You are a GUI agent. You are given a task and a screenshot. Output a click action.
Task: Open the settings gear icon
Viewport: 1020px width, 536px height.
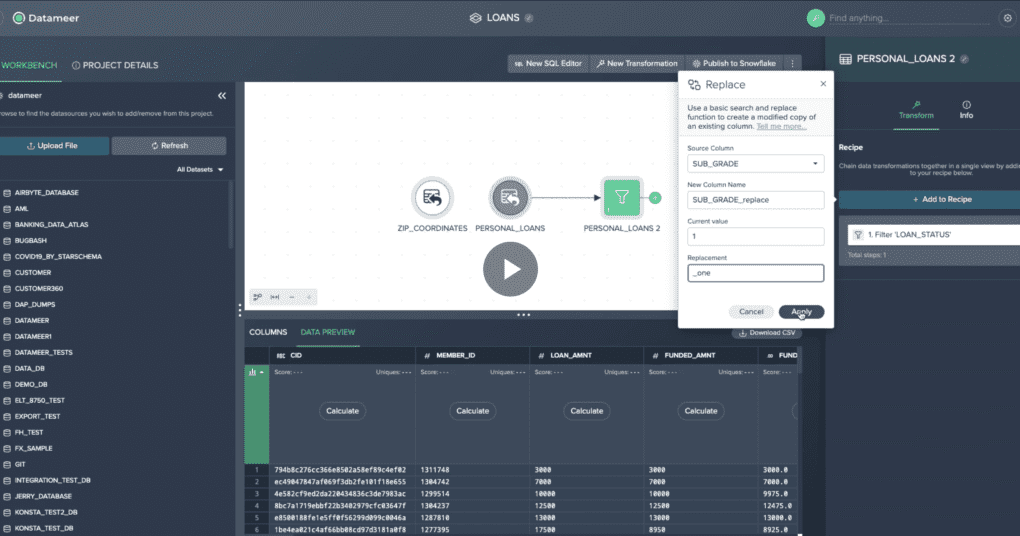(x=1008, y=18)
